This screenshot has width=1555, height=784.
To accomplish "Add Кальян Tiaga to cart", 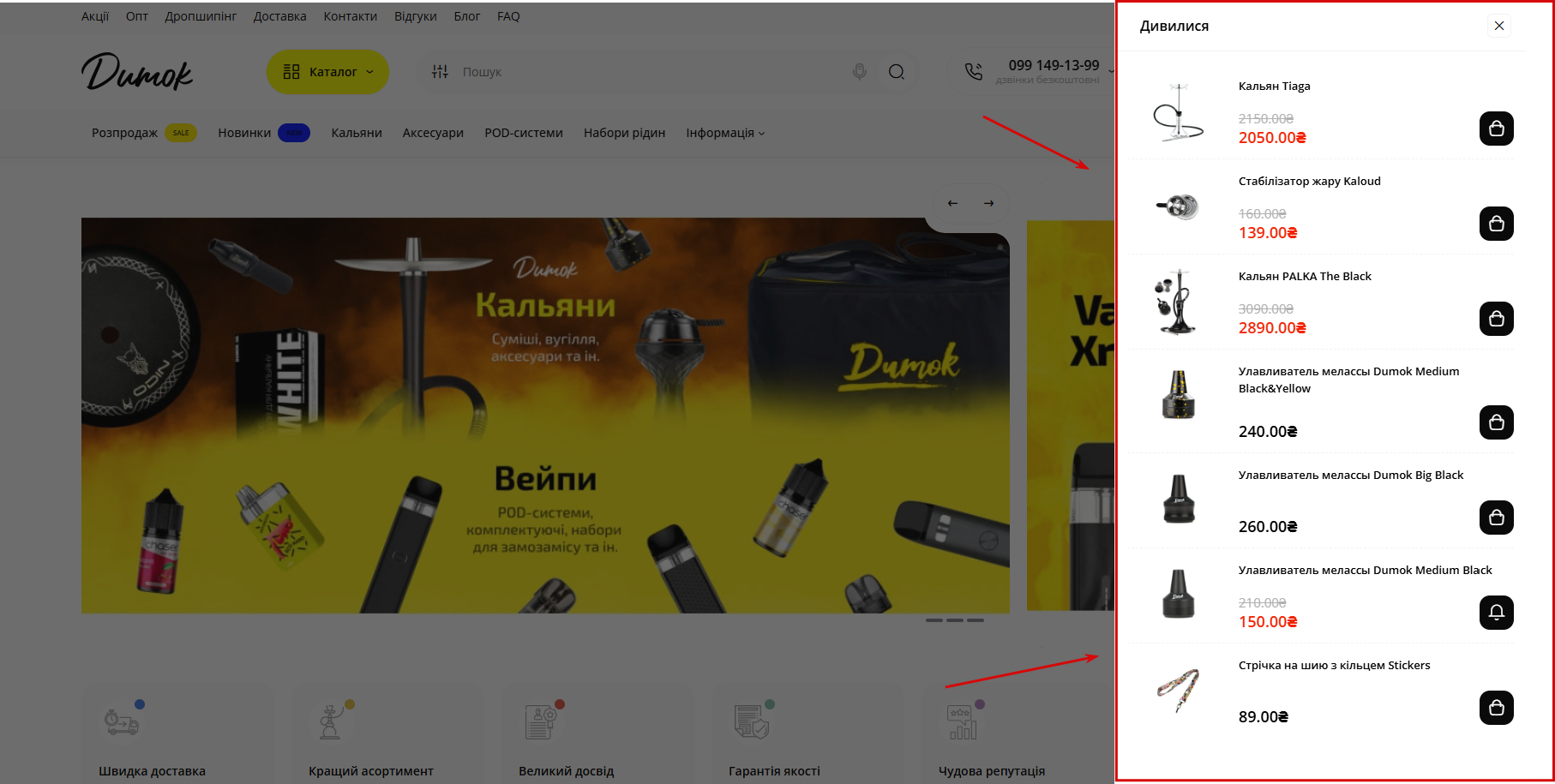I will pos(1497,129).
